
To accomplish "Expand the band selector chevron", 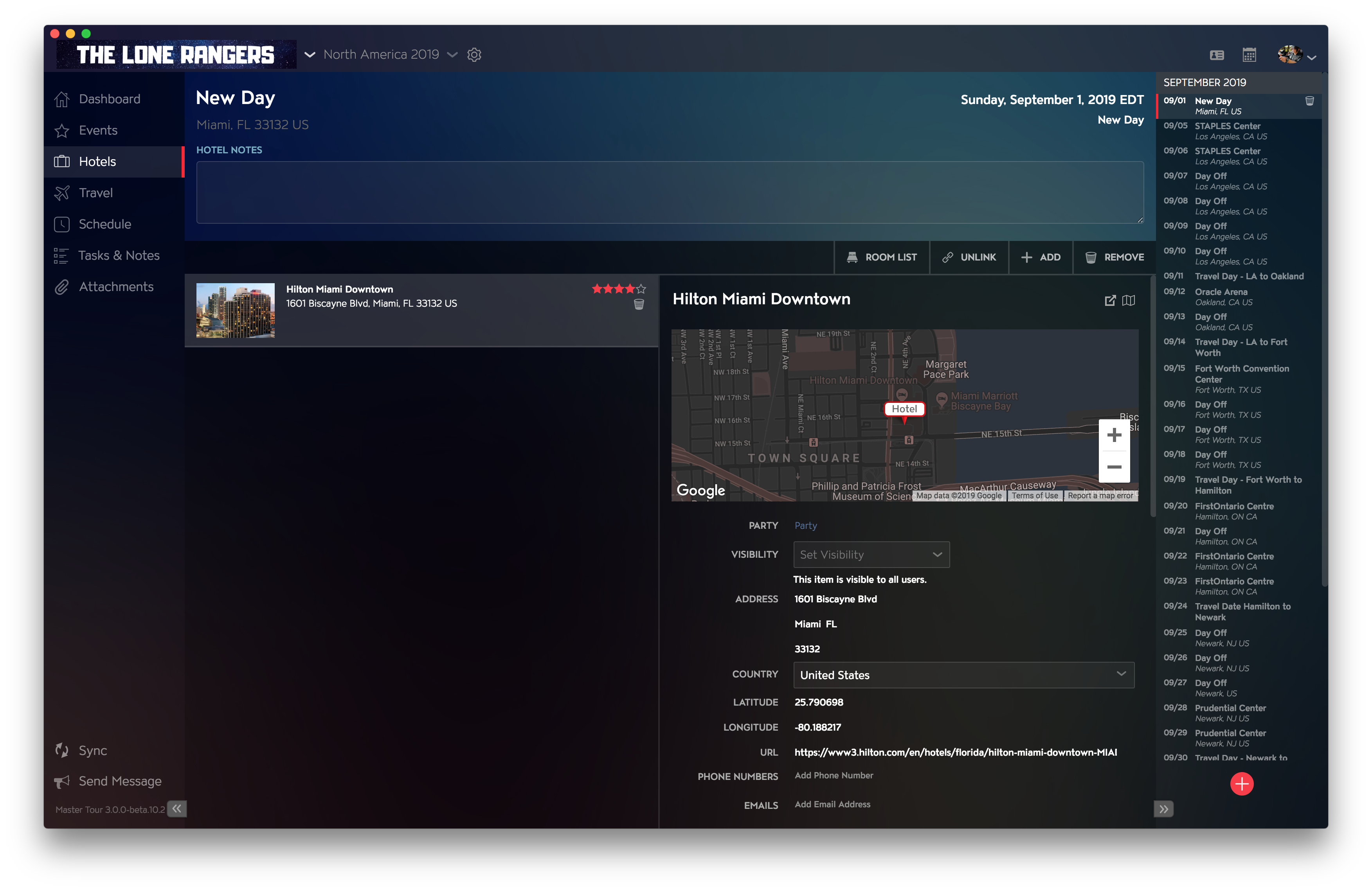I will click(310, 55).
